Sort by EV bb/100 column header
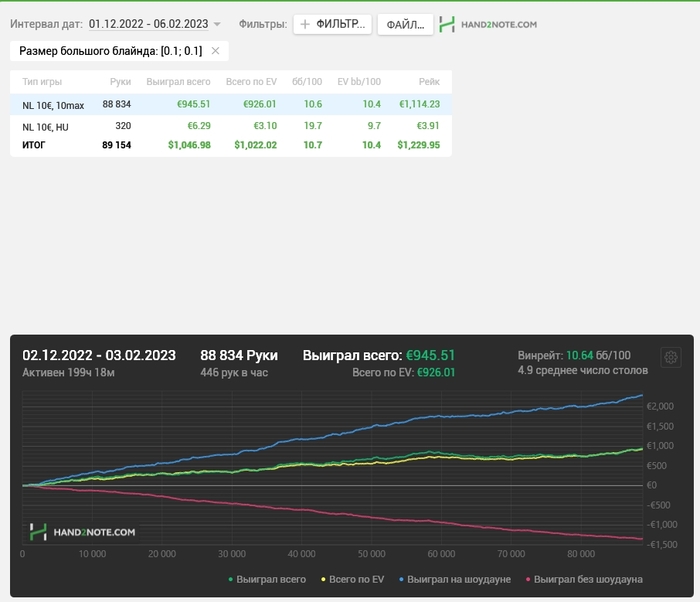The height and width of the screenshot is (602, 700). (x=359, y=82)
